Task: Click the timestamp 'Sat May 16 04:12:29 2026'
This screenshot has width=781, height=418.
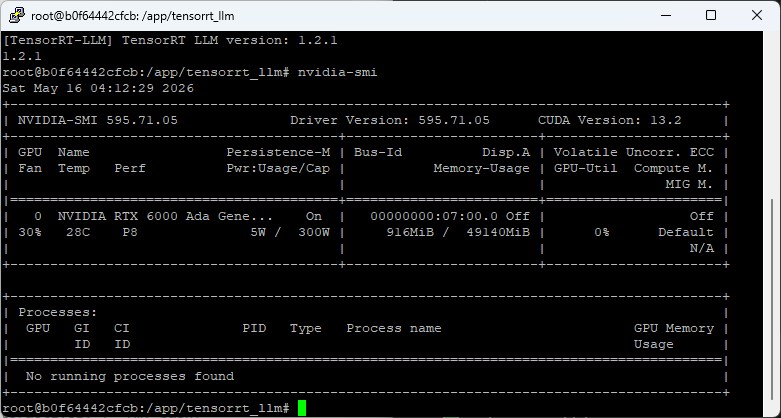Action: [x=98, y=89]
